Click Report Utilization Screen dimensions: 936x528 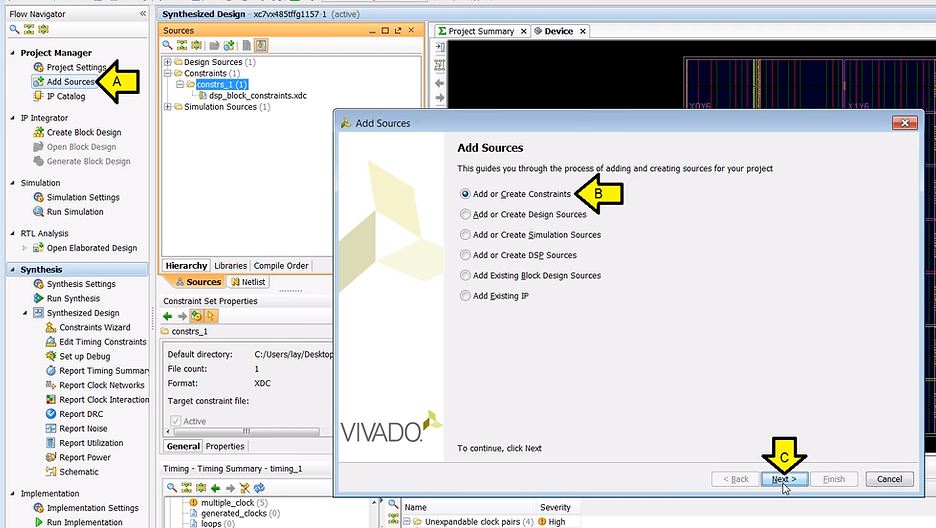(x=91, y=443)
